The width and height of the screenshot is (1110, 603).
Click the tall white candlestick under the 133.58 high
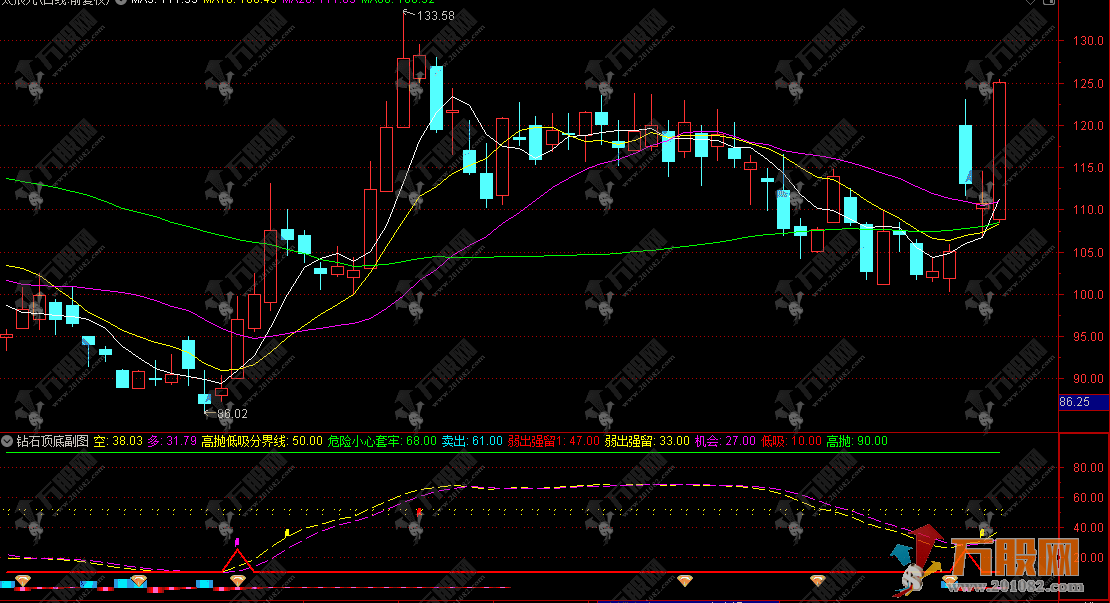point(403,92)
